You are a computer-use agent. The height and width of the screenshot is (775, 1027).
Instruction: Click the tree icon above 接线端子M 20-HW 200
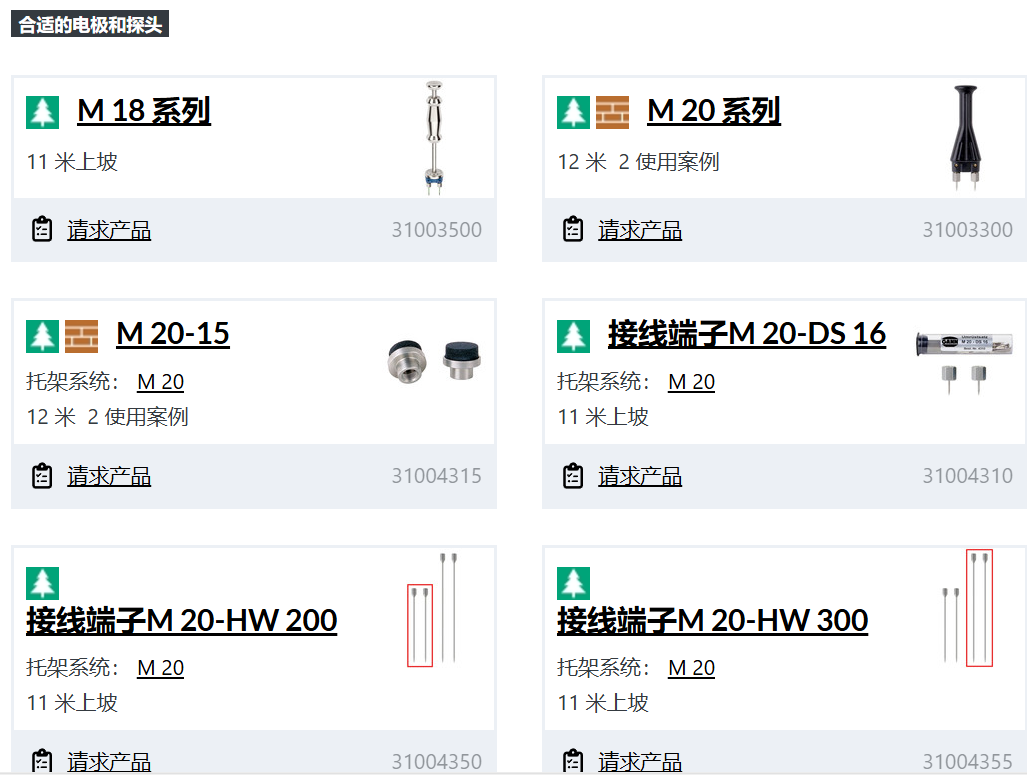point(43,583)
